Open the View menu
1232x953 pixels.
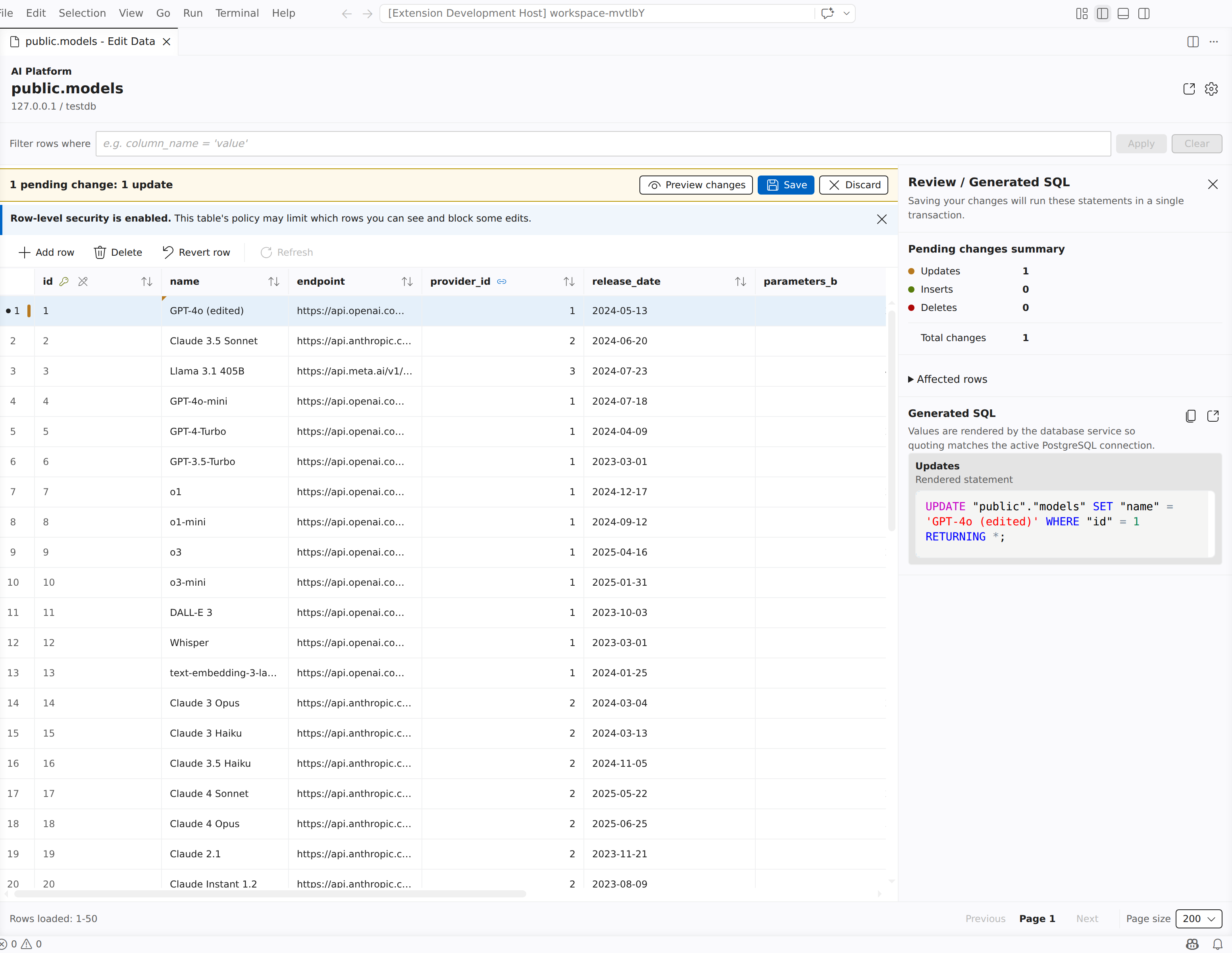pos(131,13)
